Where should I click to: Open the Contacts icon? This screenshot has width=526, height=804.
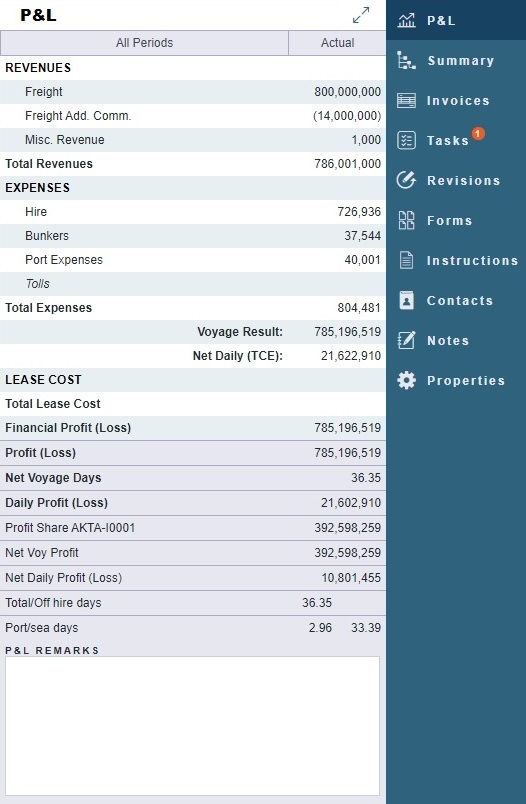click(x=406, y=300)
